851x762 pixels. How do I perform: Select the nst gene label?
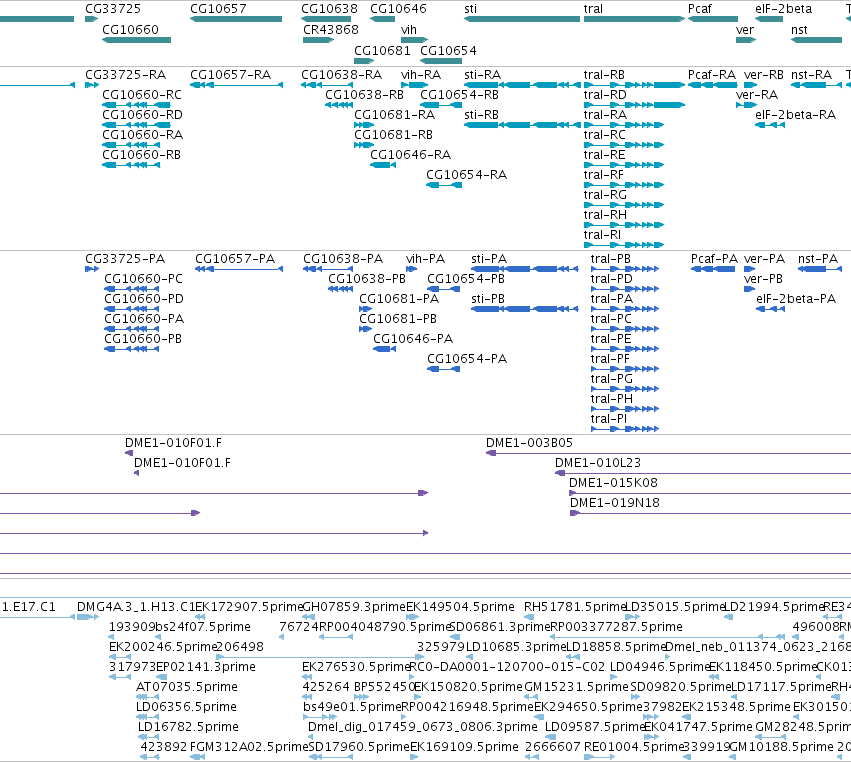point(799,29)
